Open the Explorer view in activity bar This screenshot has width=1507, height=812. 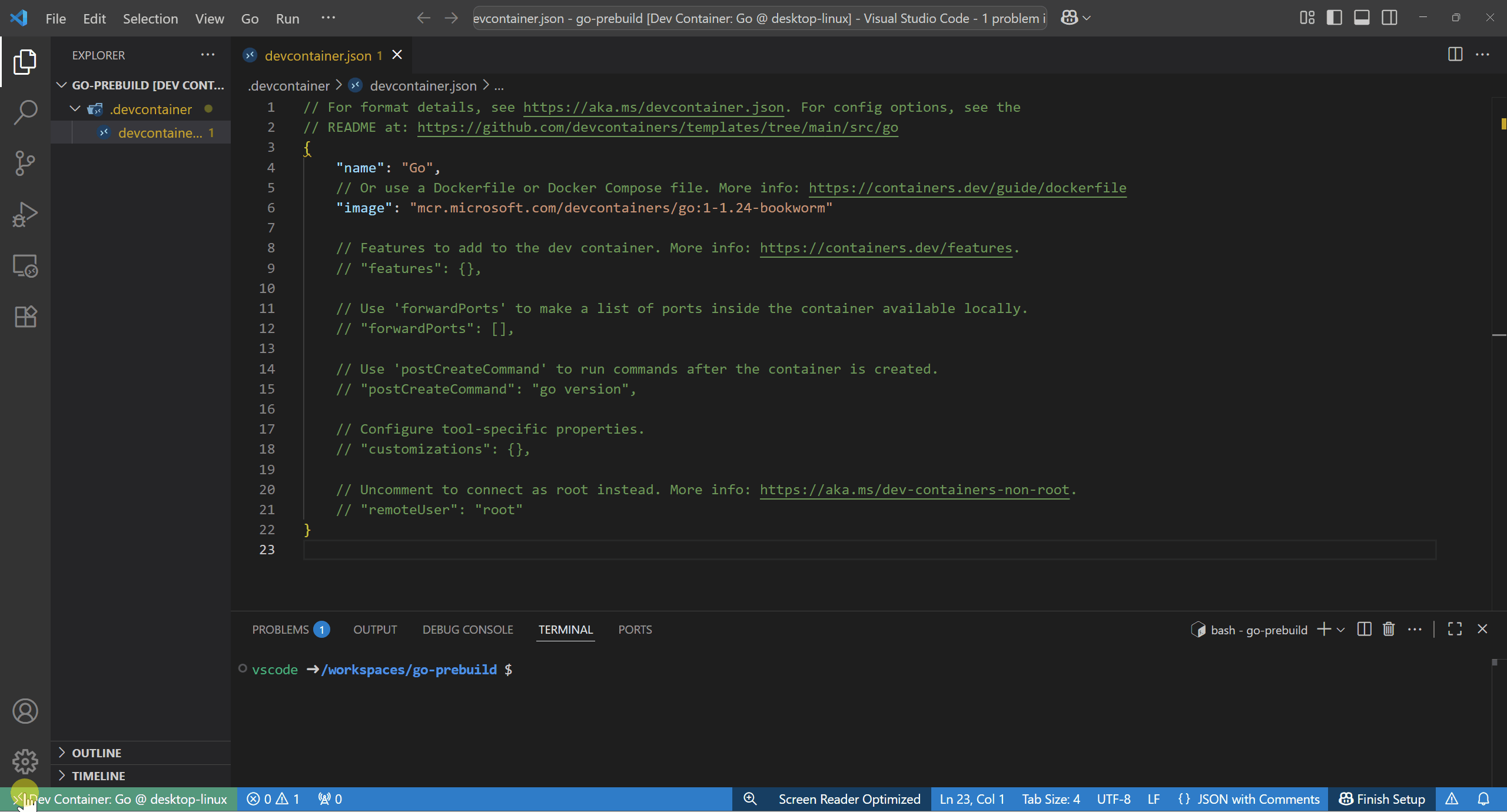tap(25, 62)
